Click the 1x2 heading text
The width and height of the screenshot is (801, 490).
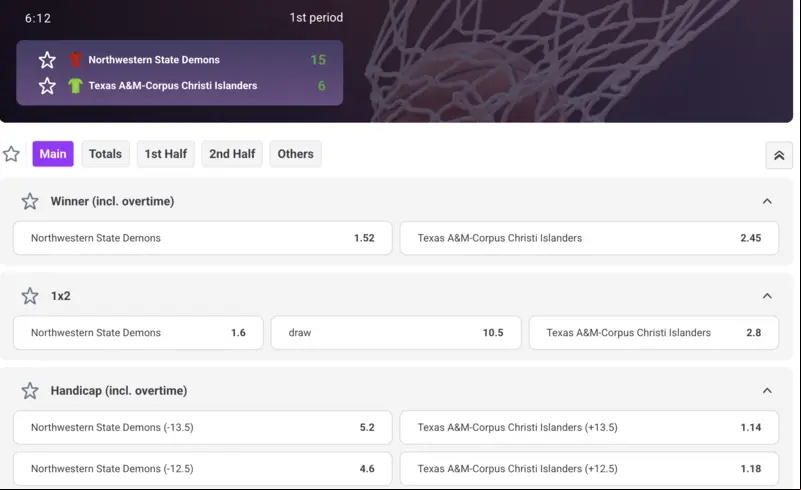[60, 296]
